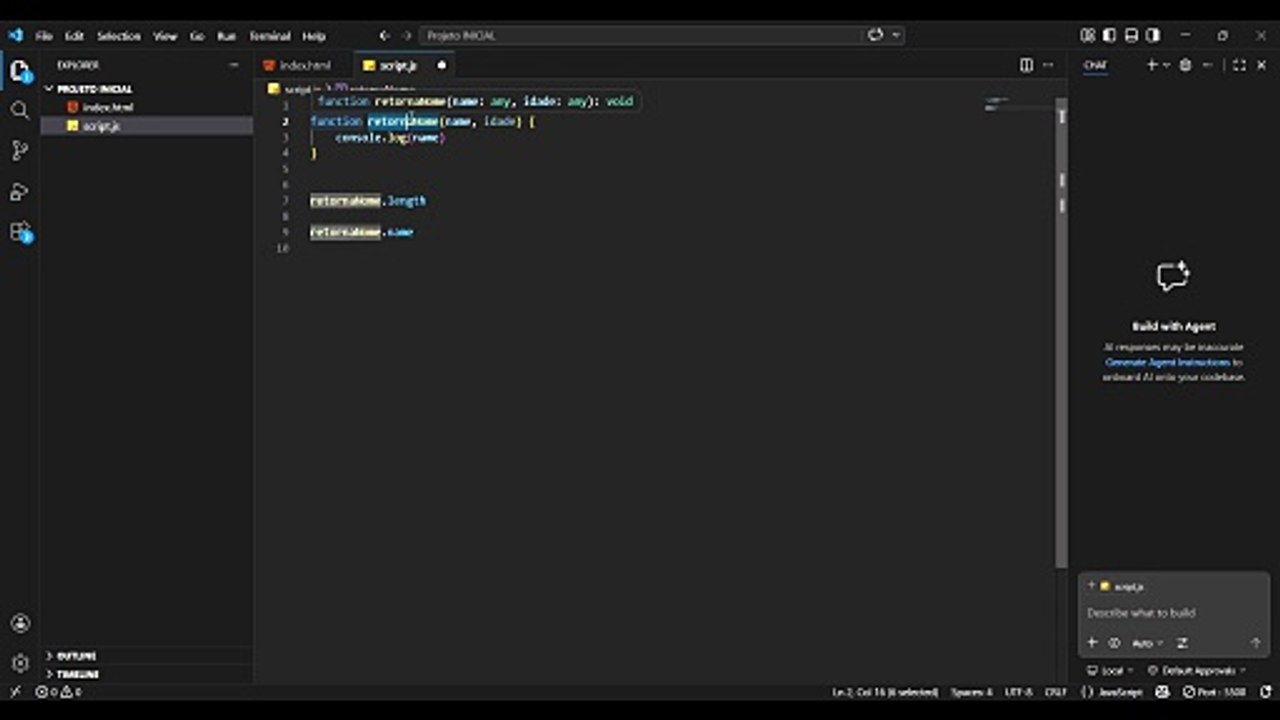This screenshot has width=1280, height=720.
Task: Click the Copilot icon in the title bar
Action: click(x=875, y=35)
